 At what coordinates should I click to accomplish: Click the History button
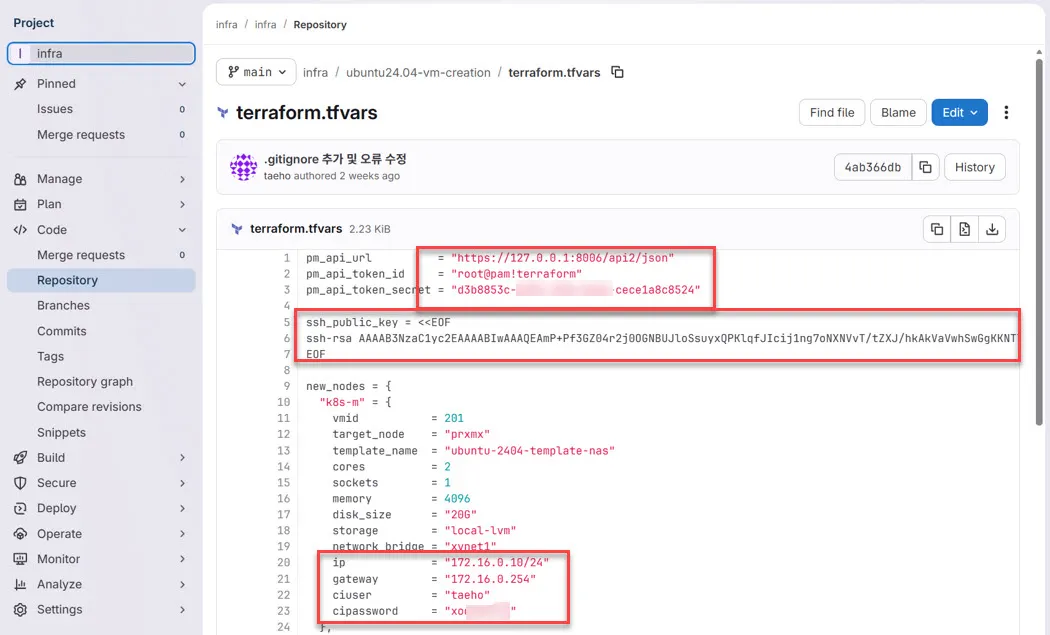pyautogui.click(x=974, y=167)
